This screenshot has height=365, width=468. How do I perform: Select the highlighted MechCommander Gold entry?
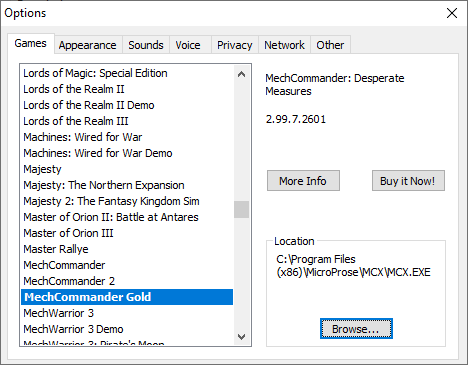[127, 297]
